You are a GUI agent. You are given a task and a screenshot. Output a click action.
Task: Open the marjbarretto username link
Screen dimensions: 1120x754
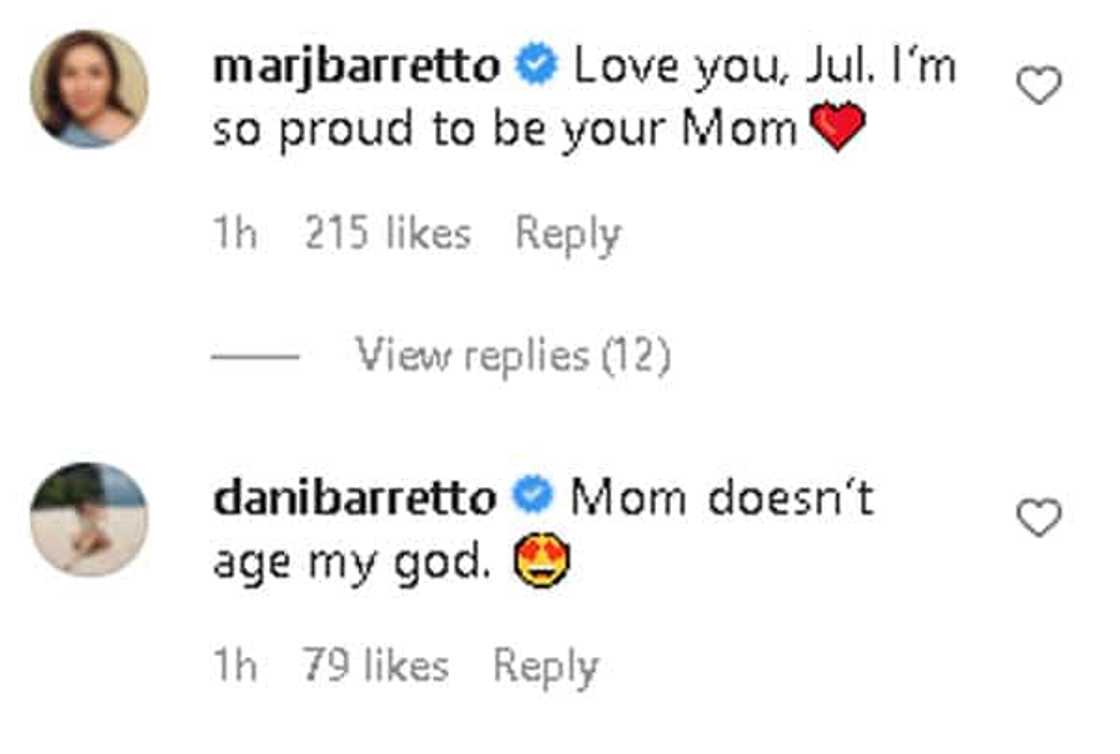[355, 67]
